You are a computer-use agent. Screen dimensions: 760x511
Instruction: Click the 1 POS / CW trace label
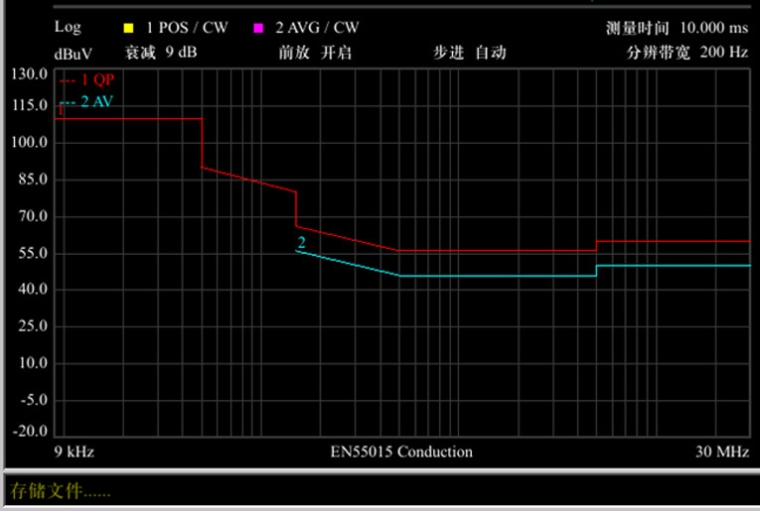point(188,27)
